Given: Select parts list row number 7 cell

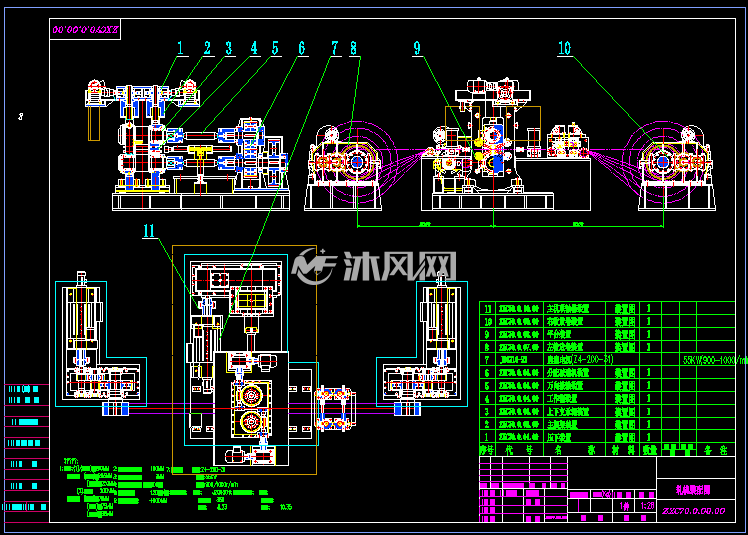Looking at the screenshot, I should click(488, 360).
